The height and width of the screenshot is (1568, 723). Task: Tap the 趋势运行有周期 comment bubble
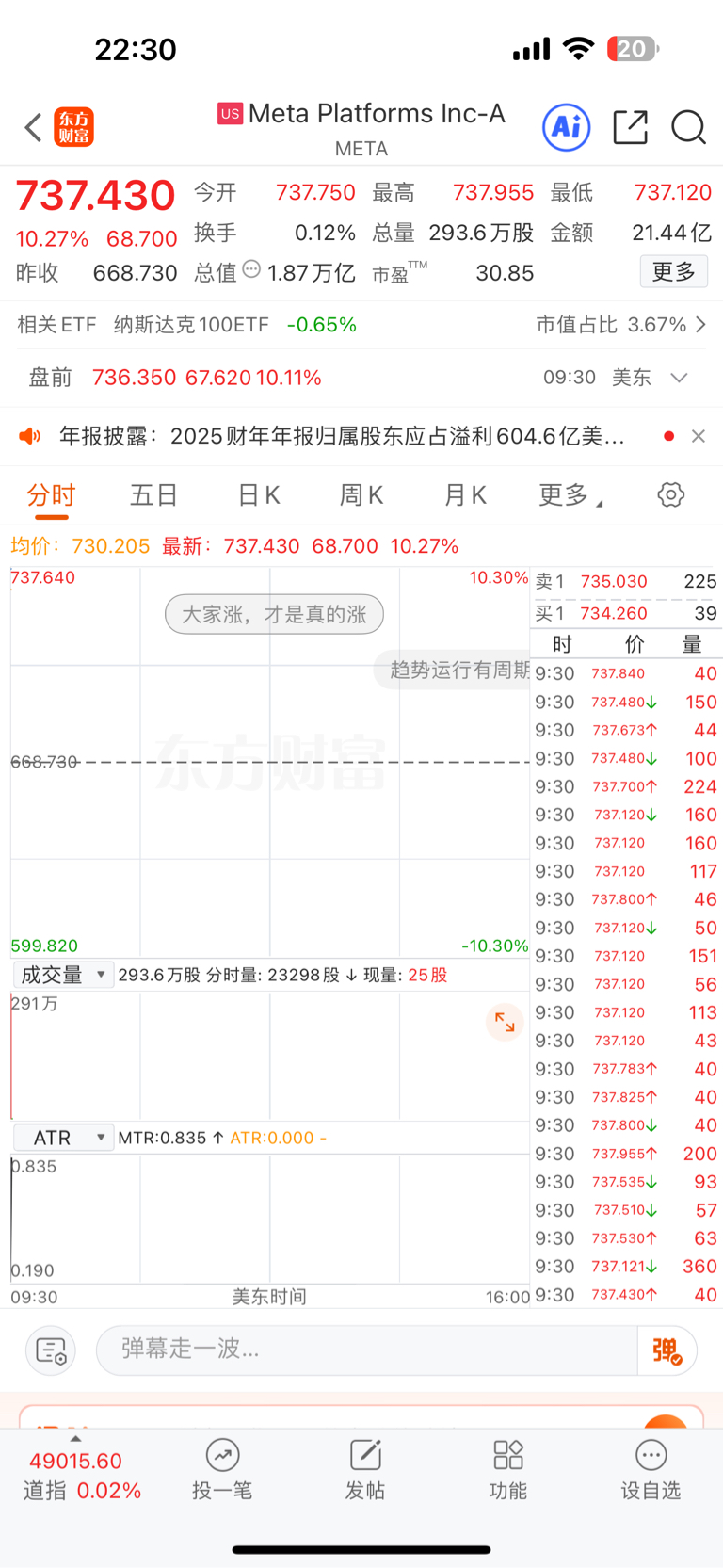(x=453, y=670)
